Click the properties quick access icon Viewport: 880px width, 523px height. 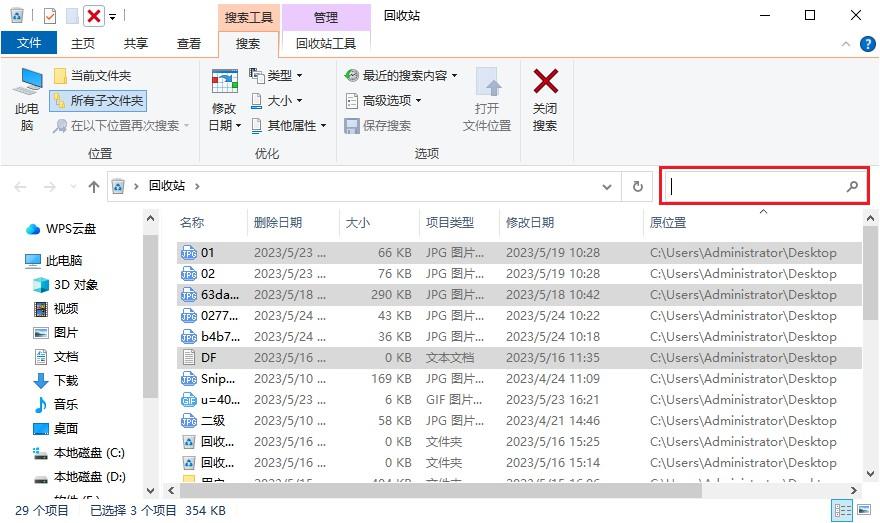pyautogui.click(x=50, y=16)
